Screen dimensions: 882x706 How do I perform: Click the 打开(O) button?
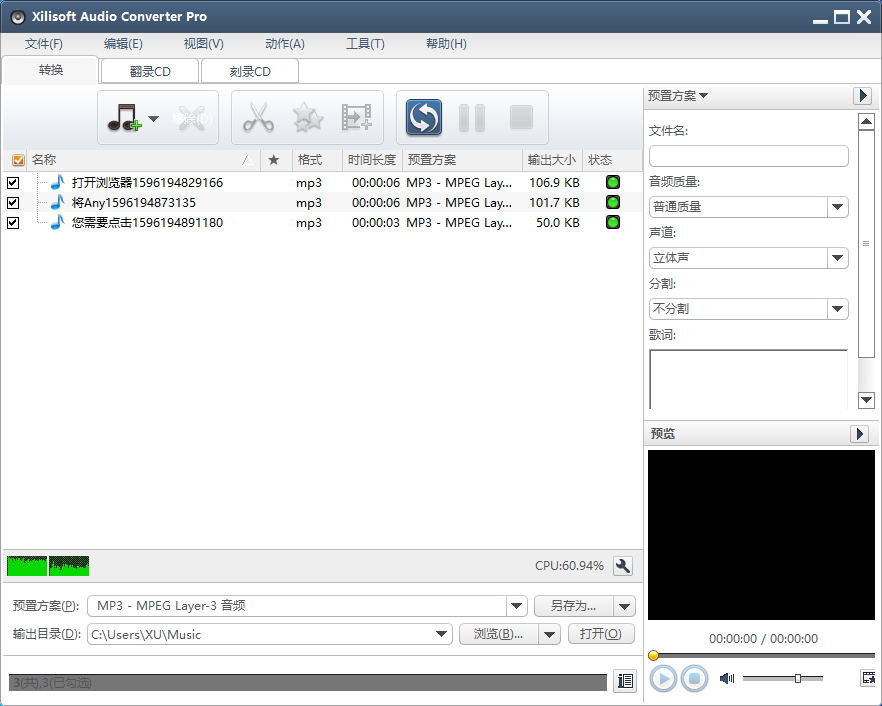[601, 634]
